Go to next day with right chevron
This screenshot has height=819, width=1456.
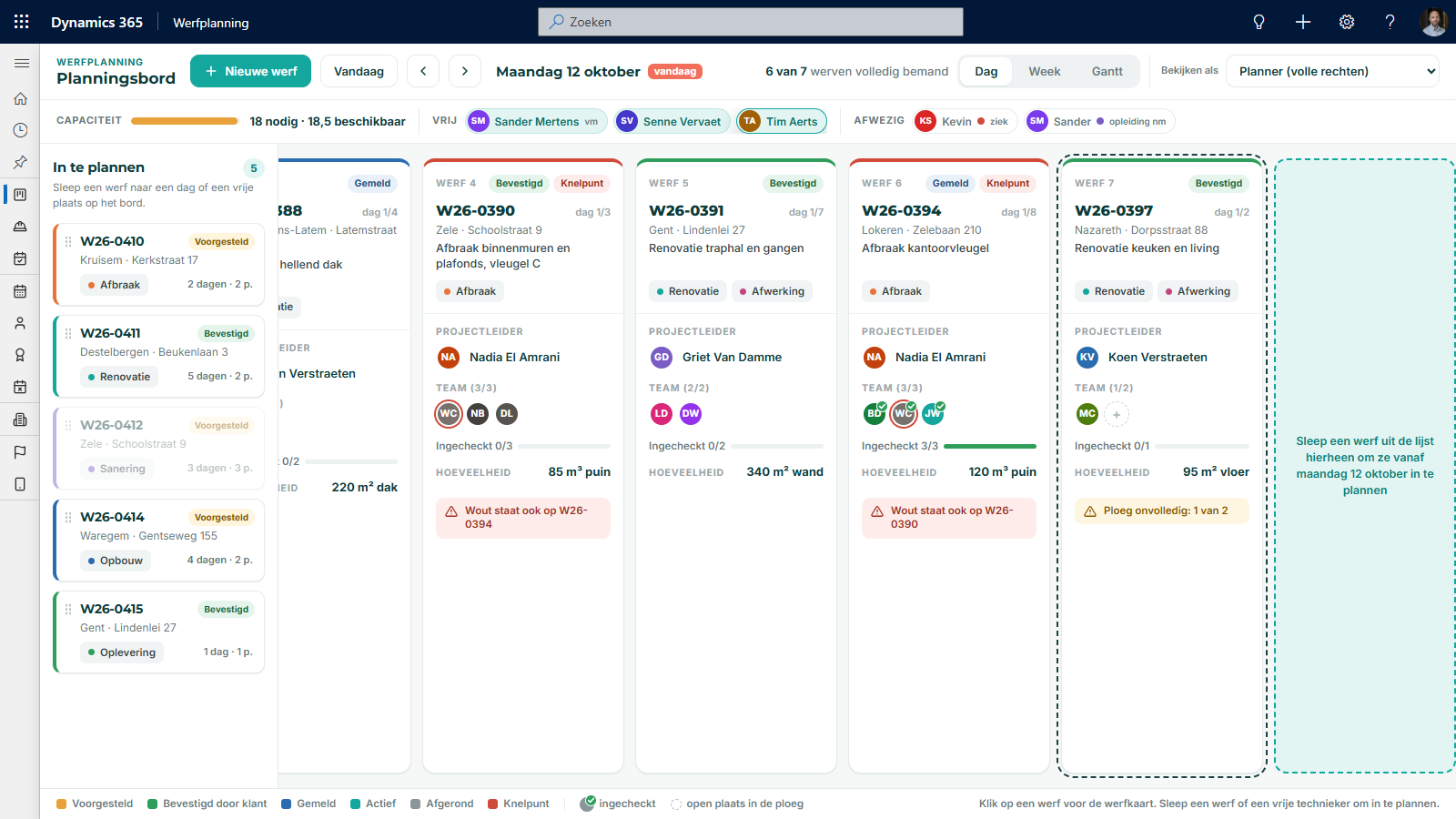[465, 71]
